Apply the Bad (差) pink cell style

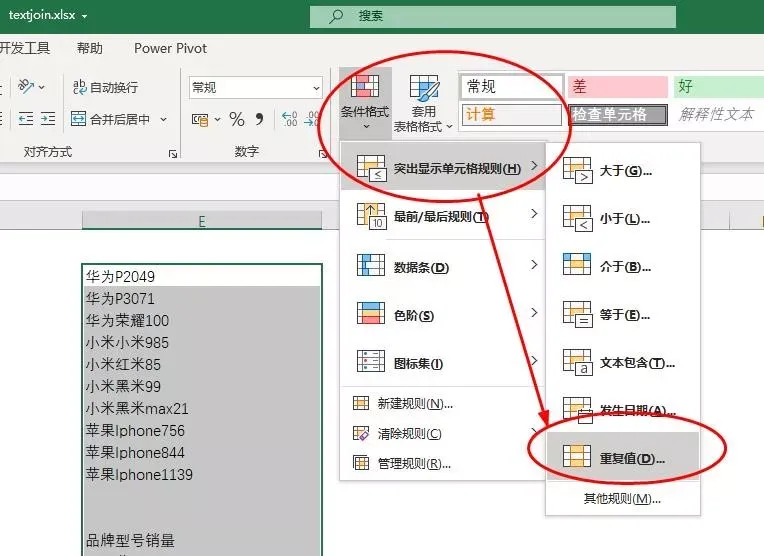pyautogui.click(x=618, y=87)
